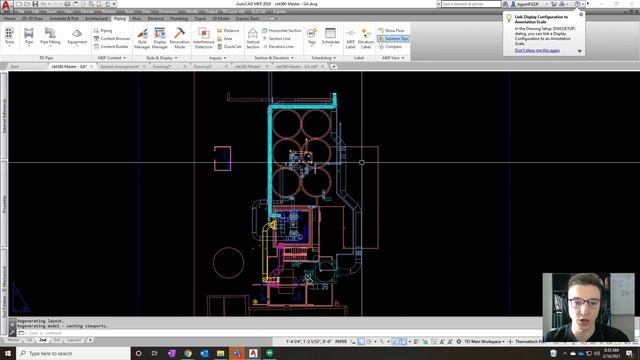
Task: Click the Area inquiry tool
Action: (225, 38)
